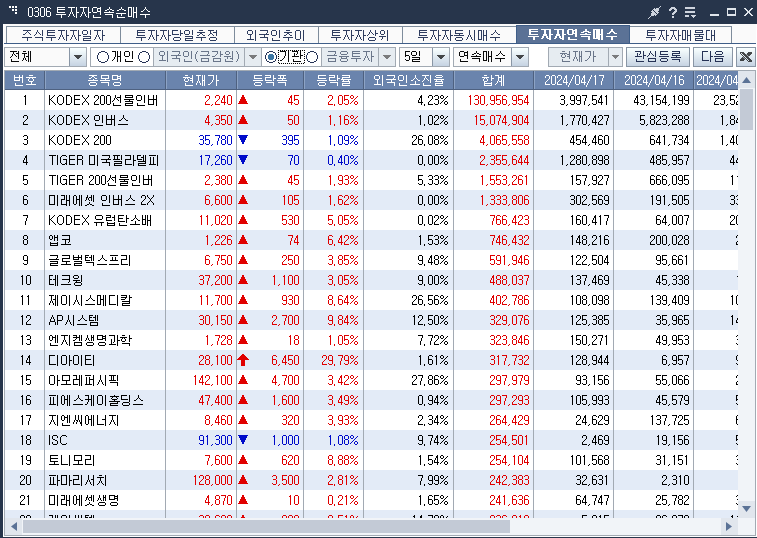Open the 연속매수 dropdown
The image size is (757, 538).
(519, 57)
